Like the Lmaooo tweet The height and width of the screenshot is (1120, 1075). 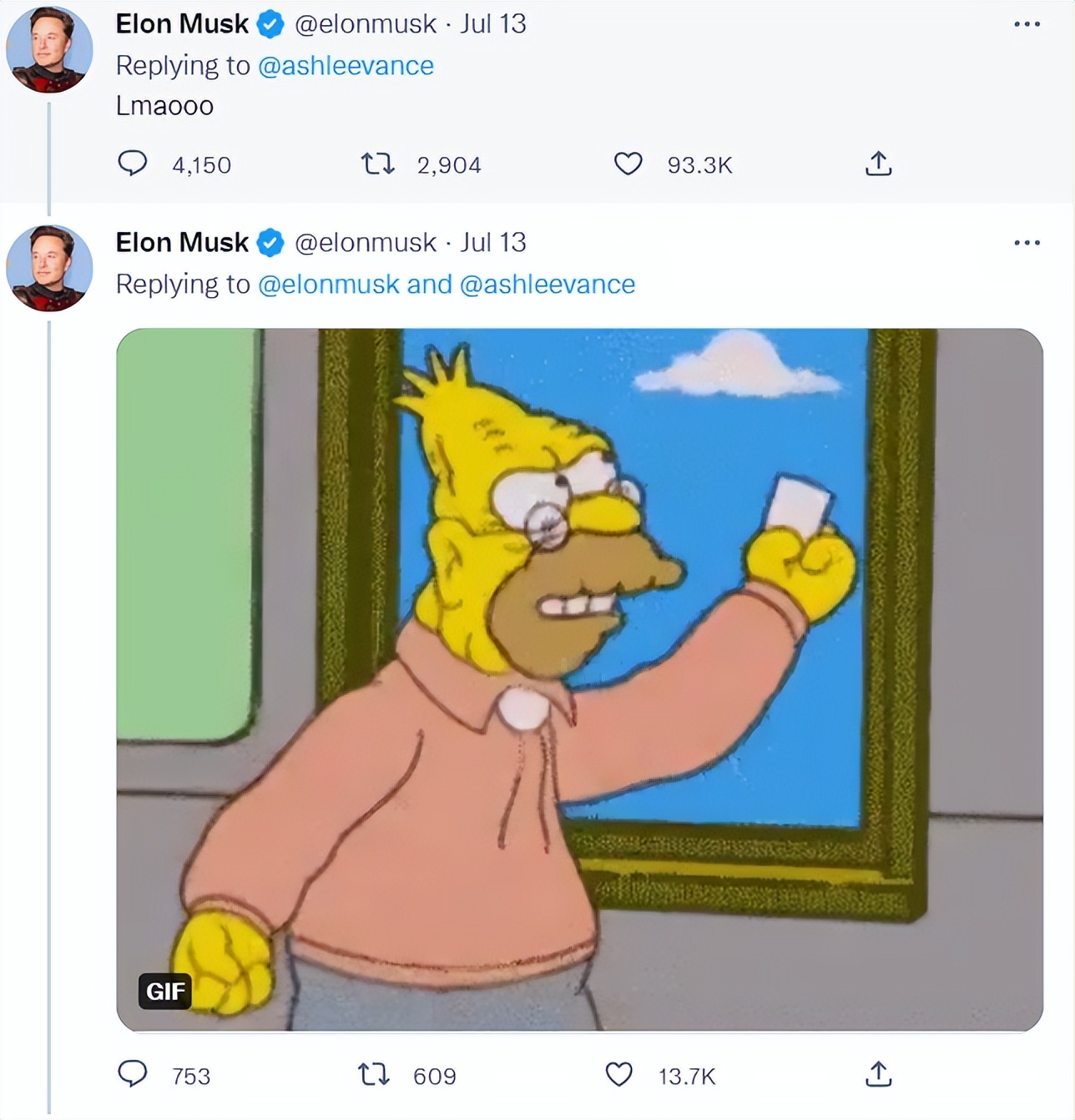tap(628, 164)
